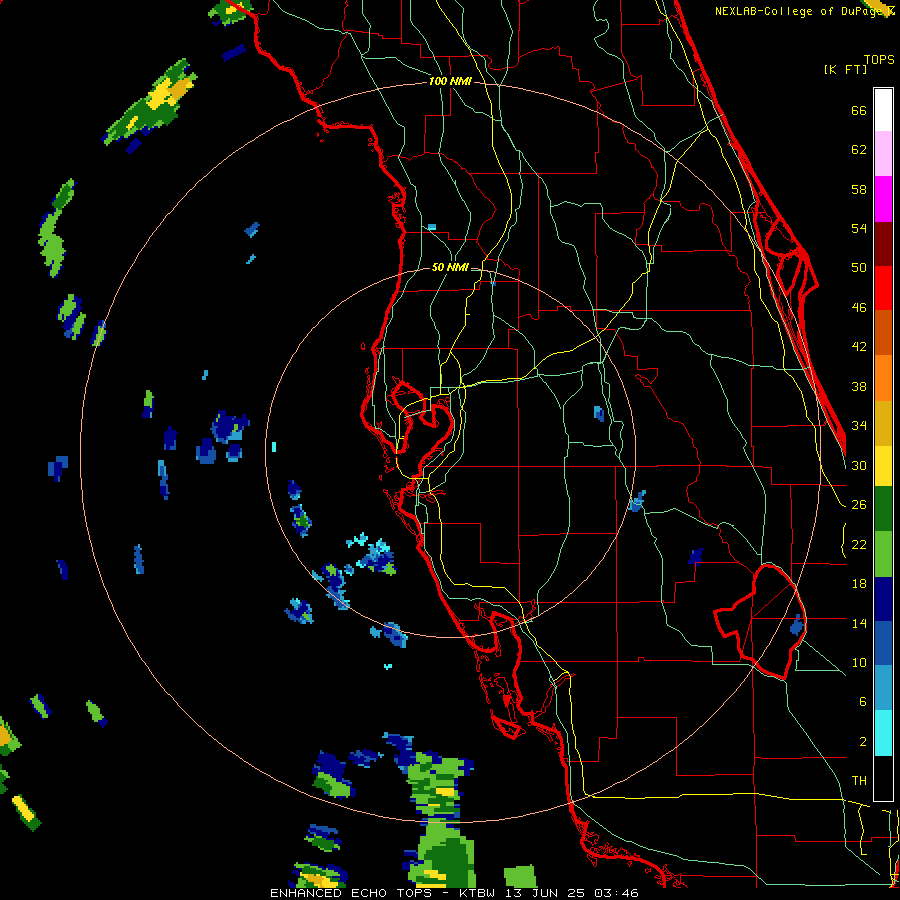Select the bright red swatch in the scale
Image resolution: width=900 pixels, height=900 pixels.
pyautogui.click(x=883, y=288)
